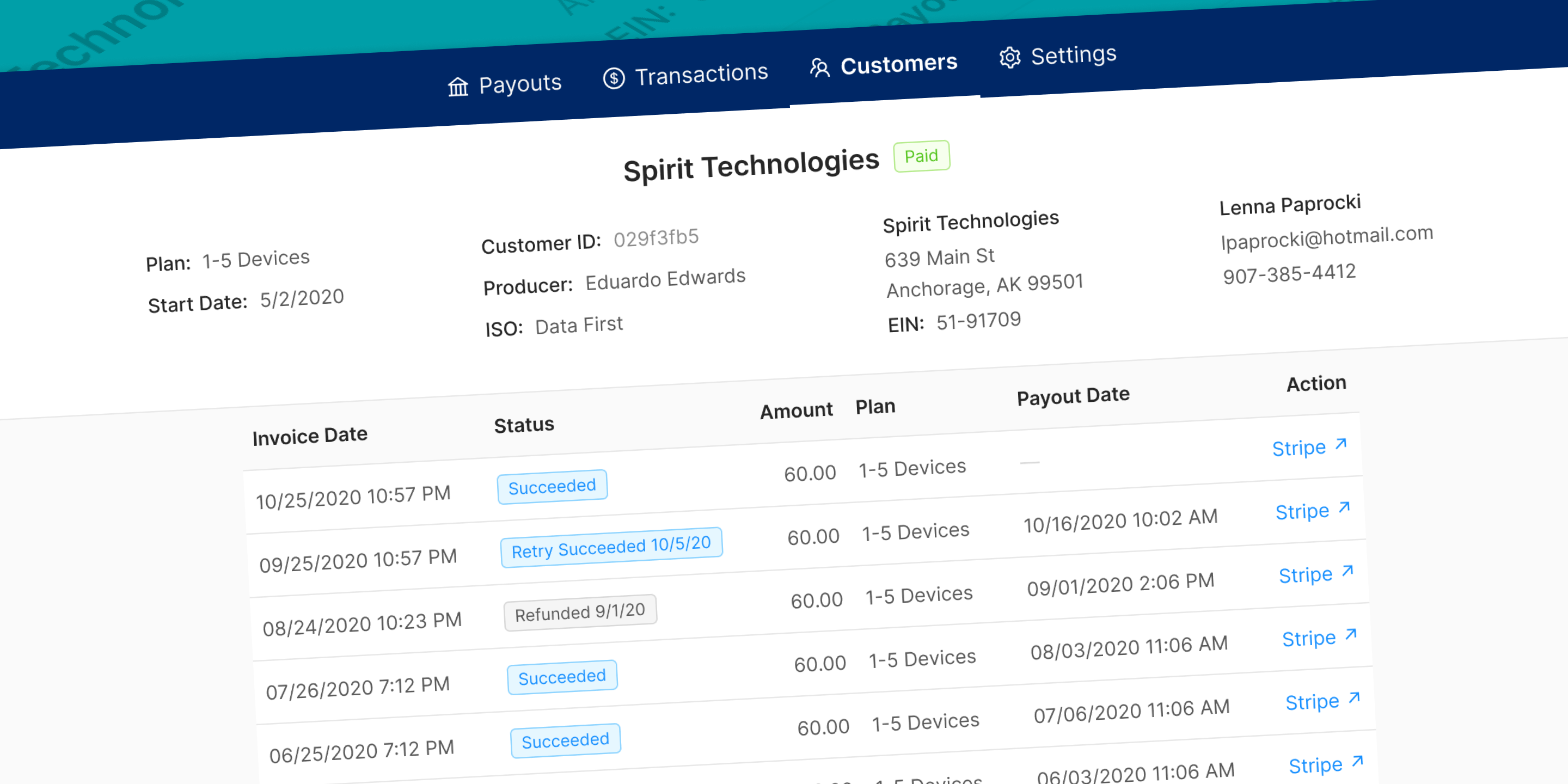Click invoice date 09/25/2020 10:57 PM
1568x784 pixels.
coord(358,561)
